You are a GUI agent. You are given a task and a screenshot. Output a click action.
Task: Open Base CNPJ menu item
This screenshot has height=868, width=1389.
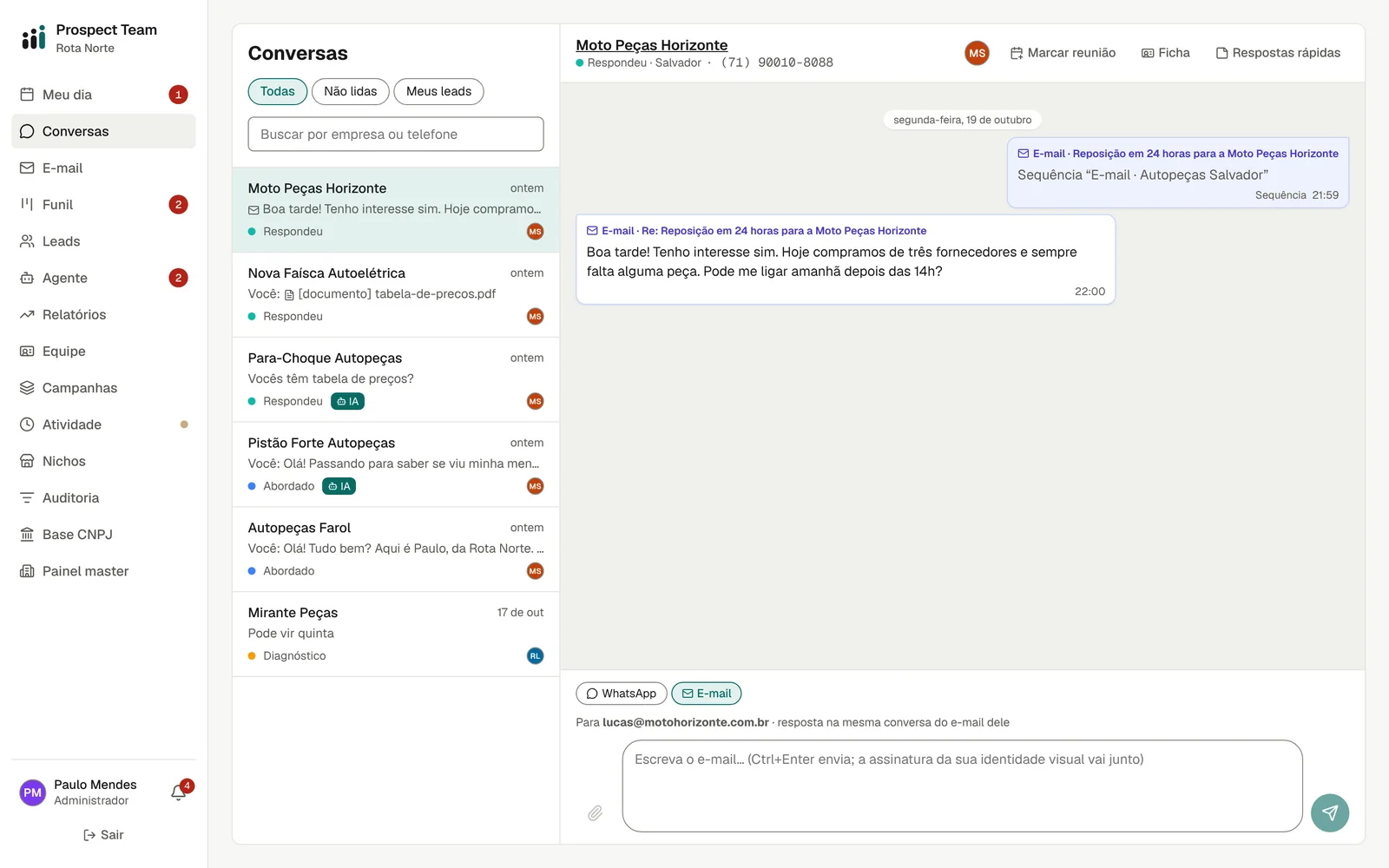tap(103, 535)
